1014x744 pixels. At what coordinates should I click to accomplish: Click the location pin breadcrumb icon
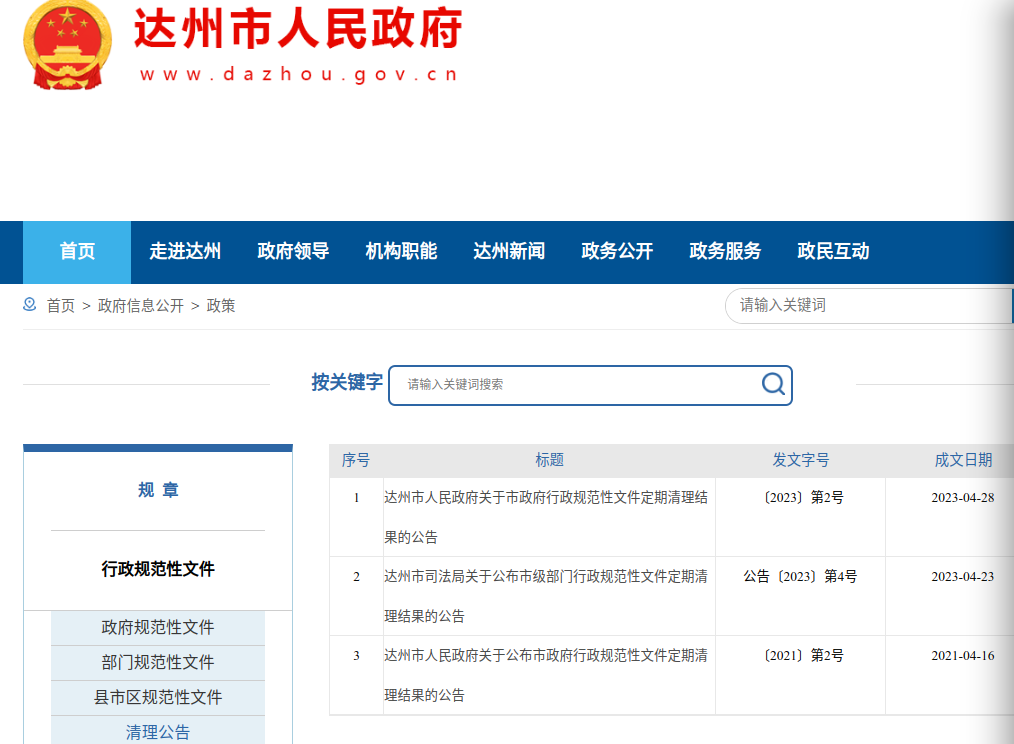tap(30, 305)
